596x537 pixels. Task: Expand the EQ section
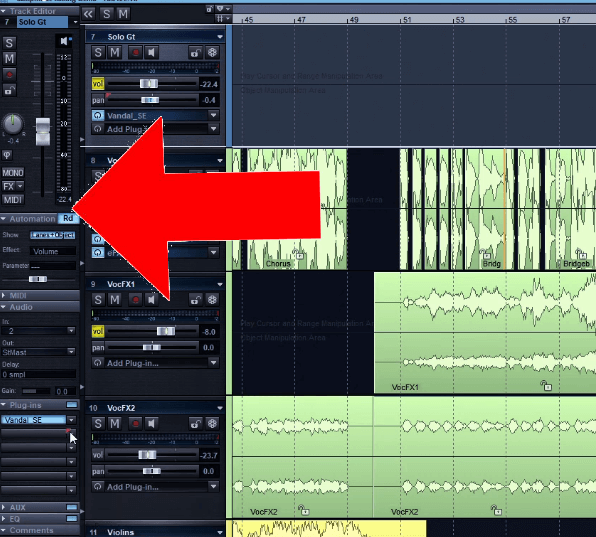[x=3, y=519]
